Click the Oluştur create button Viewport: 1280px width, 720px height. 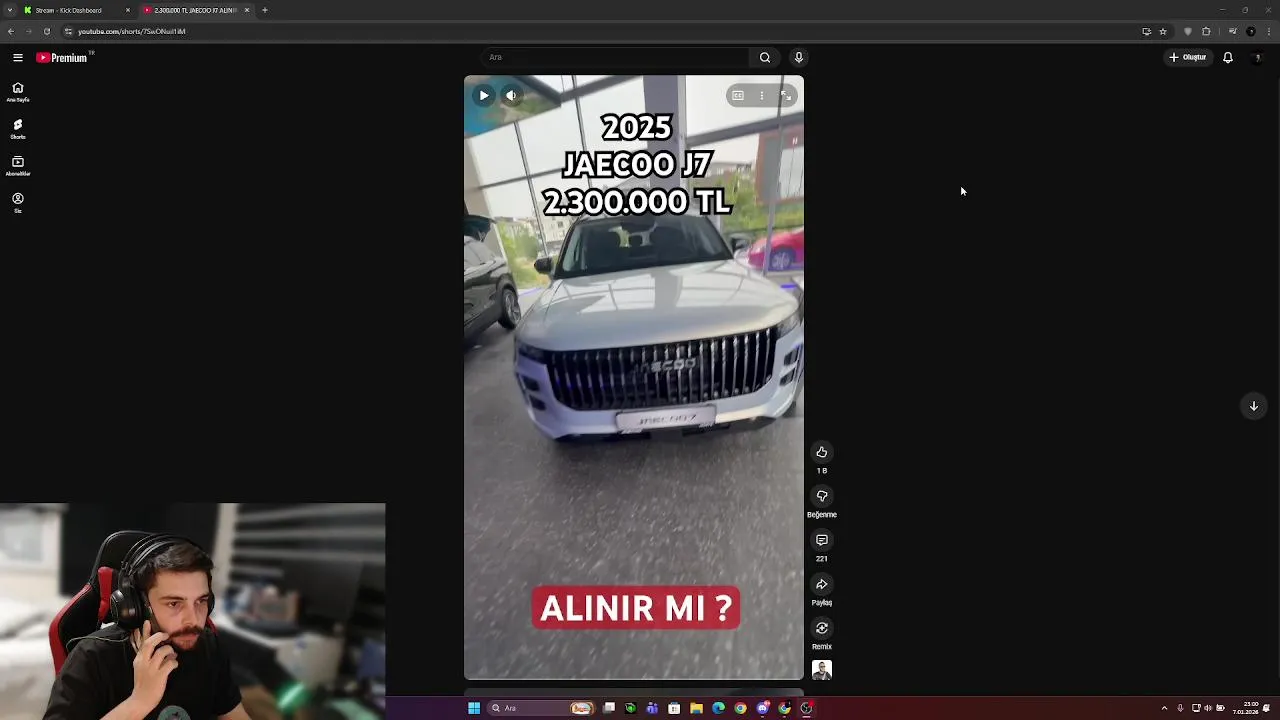[x=1188, y=57]
